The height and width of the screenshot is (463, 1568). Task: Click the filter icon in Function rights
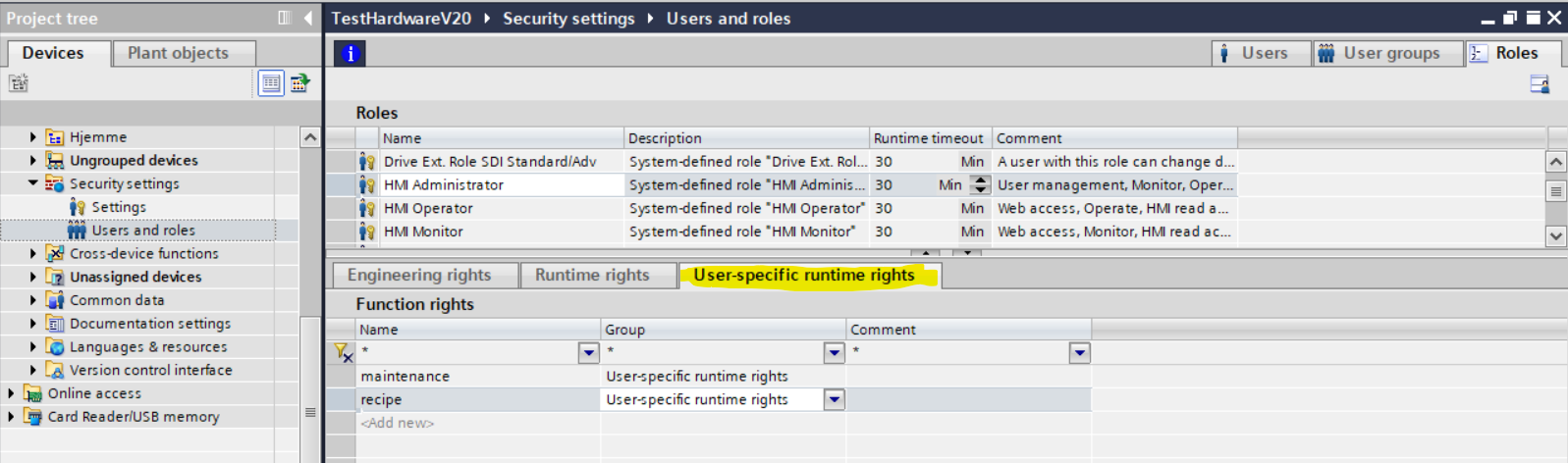pos(343,352)
